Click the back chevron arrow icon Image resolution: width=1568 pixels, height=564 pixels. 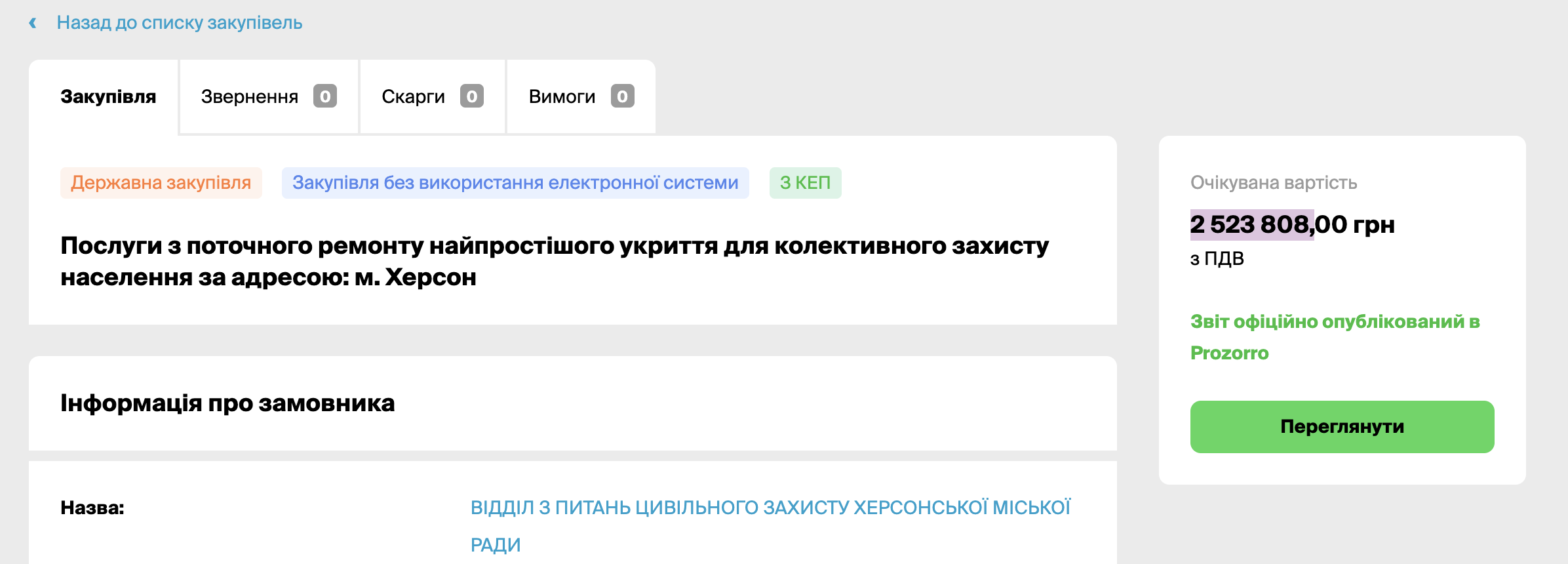33,24
